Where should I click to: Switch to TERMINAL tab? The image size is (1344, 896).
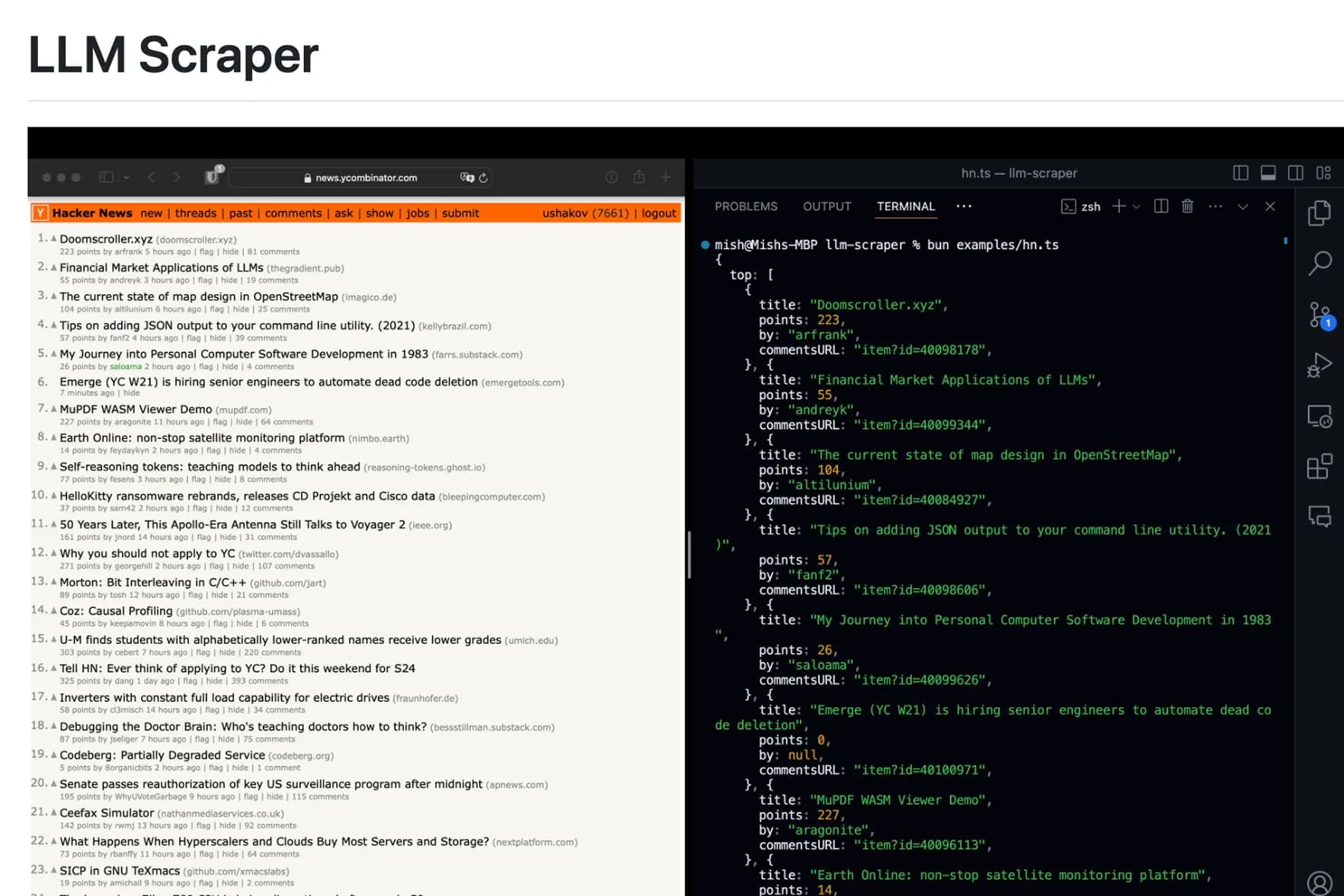pyautogui.click(x=905, y=206)
